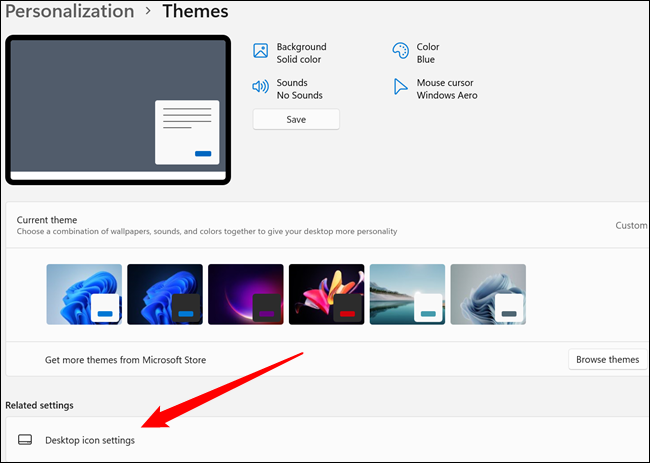Image resolution: width=650 pixels, height=463 pixels.
Task: Select the light blue Windows bloom theme
Action: point(84,294)
